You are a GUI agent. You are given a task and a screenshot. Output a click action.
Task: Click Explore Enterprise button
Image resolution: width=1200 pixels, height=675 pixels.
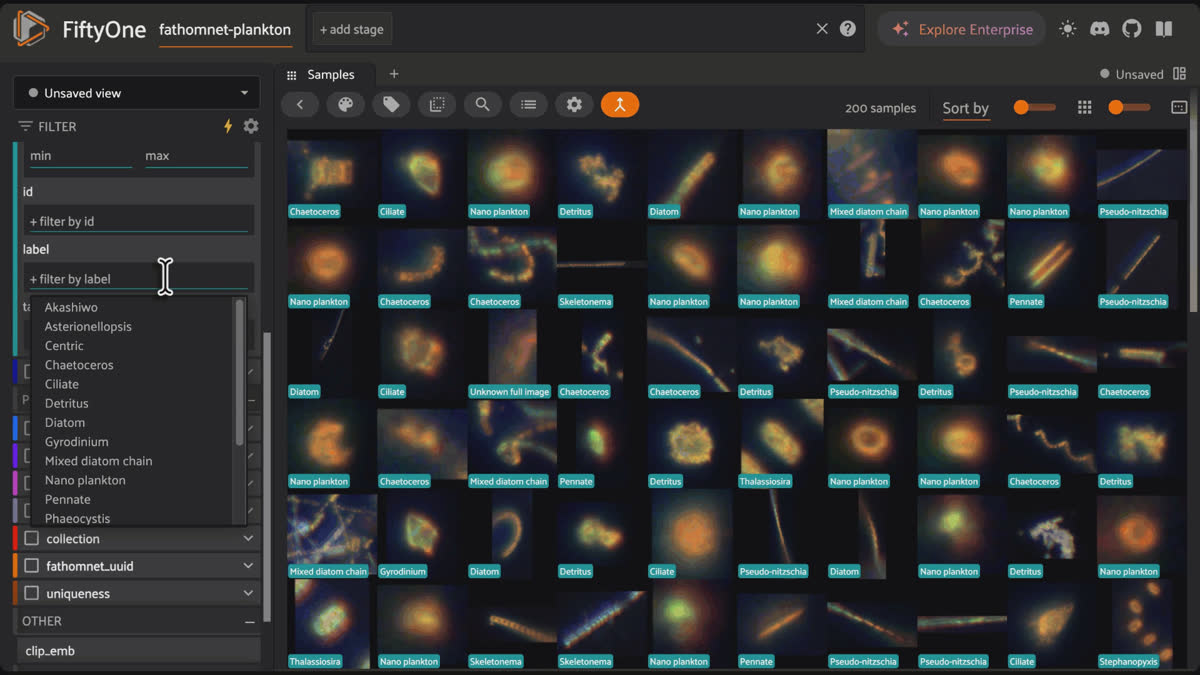point(962,29)
